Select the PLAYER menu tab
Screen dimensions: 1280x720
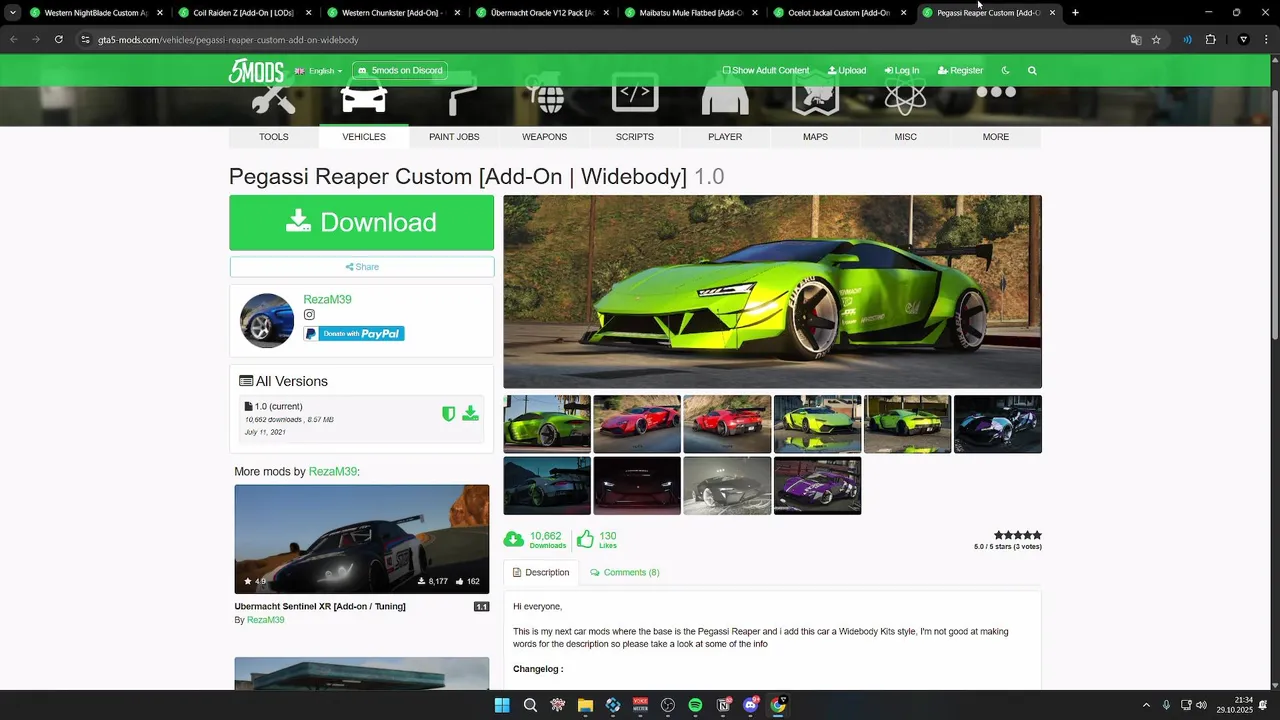pos(725,137)
